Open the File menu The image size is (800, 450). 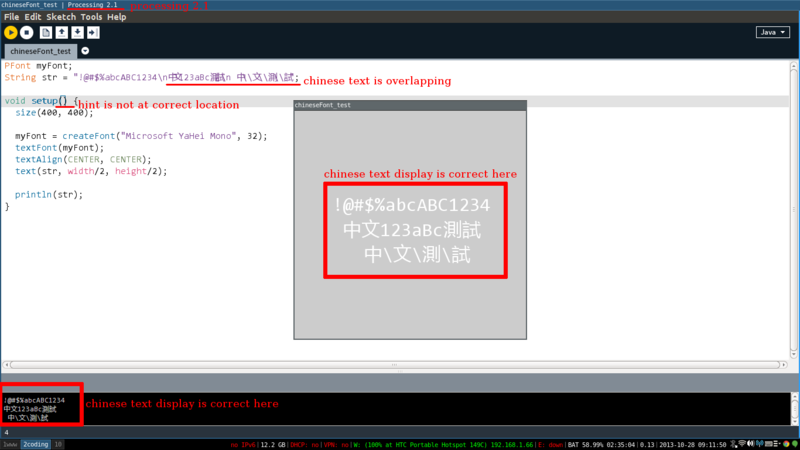tap(11, 17)
